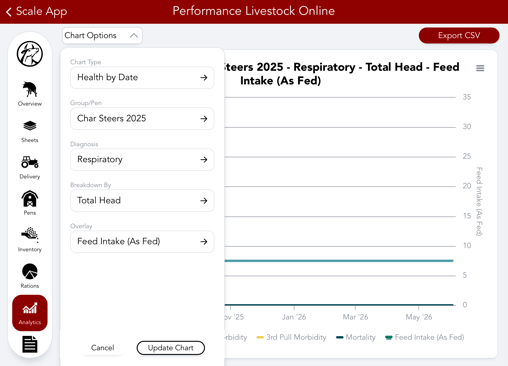
Task: Click the chart title text
Action: pos(342,74)
